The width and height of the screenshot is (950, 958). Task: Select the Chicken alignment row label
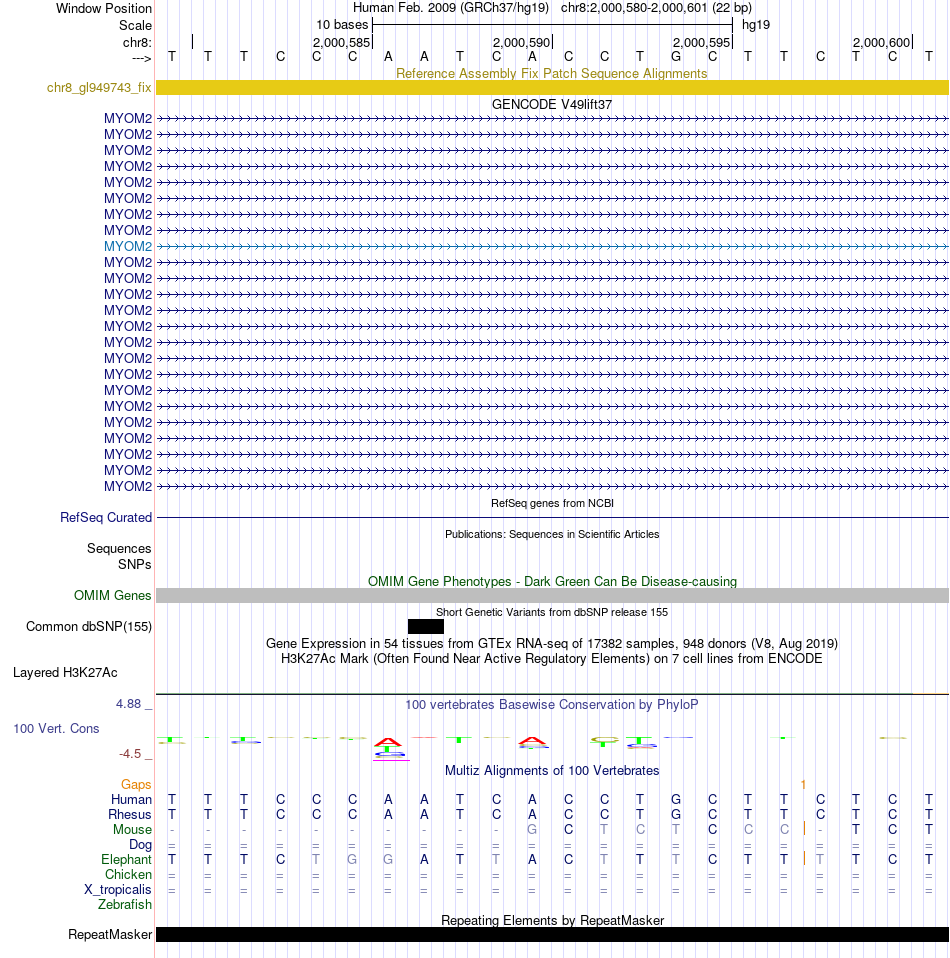pyautogui.click(x=128, y=875)
